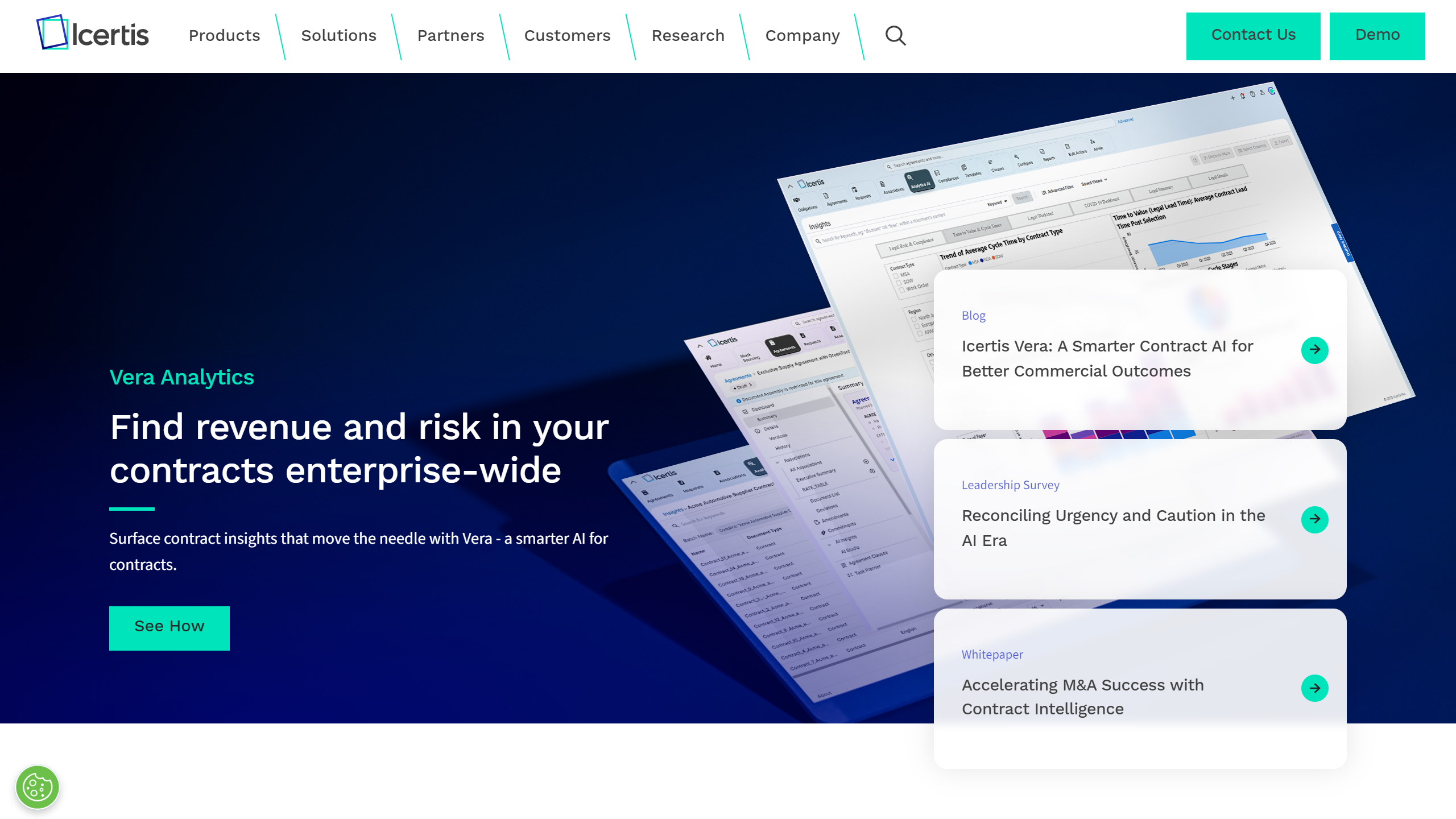
Task: Open the Products menu
Action: [x=224, y=36]
